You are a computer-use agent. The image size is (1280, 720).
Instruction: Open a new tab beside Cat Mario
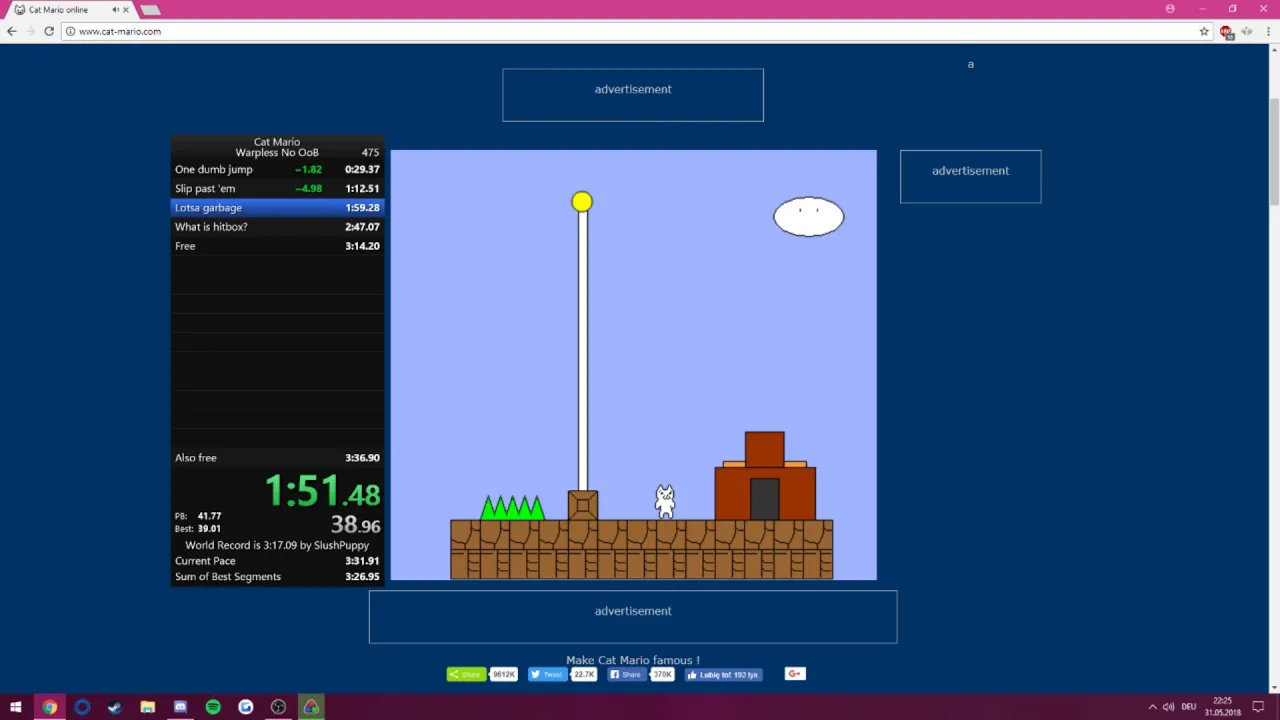pyautogui.click(x=150, y=9)
